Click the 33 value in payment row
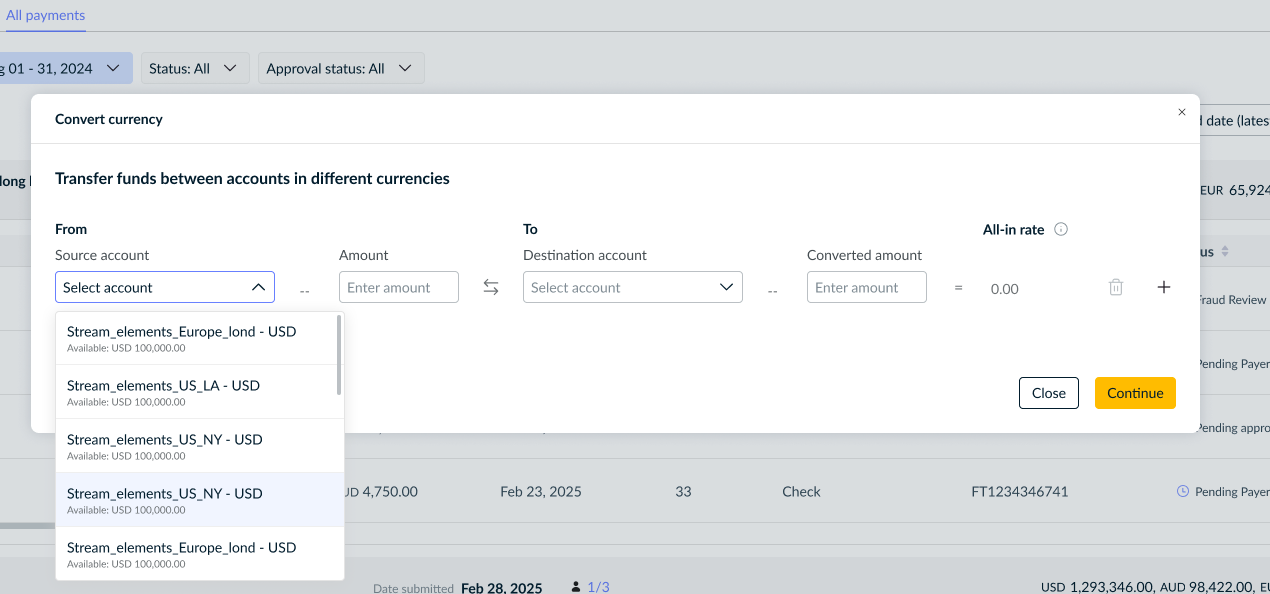The height and width of the screenshot is (594, 1270). pos(683,492)
